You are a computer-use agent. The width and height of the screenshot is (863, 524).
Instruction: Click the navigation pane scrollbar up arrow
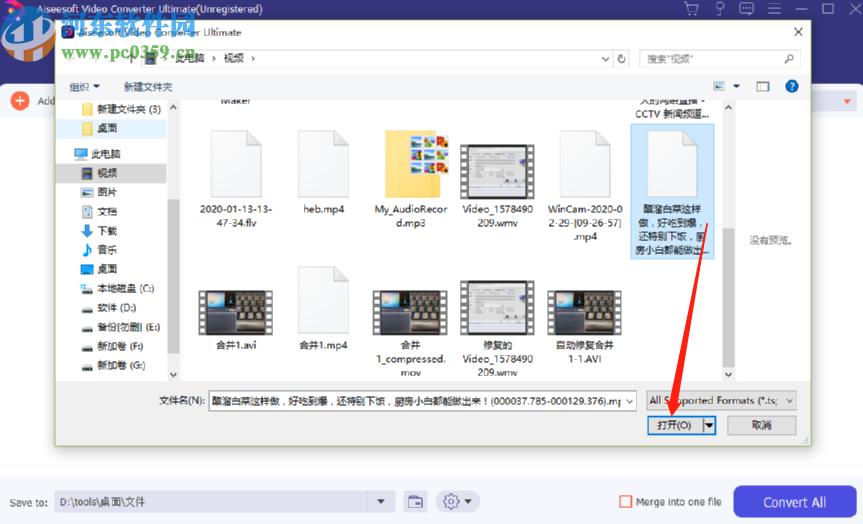(x=173, y=107)
